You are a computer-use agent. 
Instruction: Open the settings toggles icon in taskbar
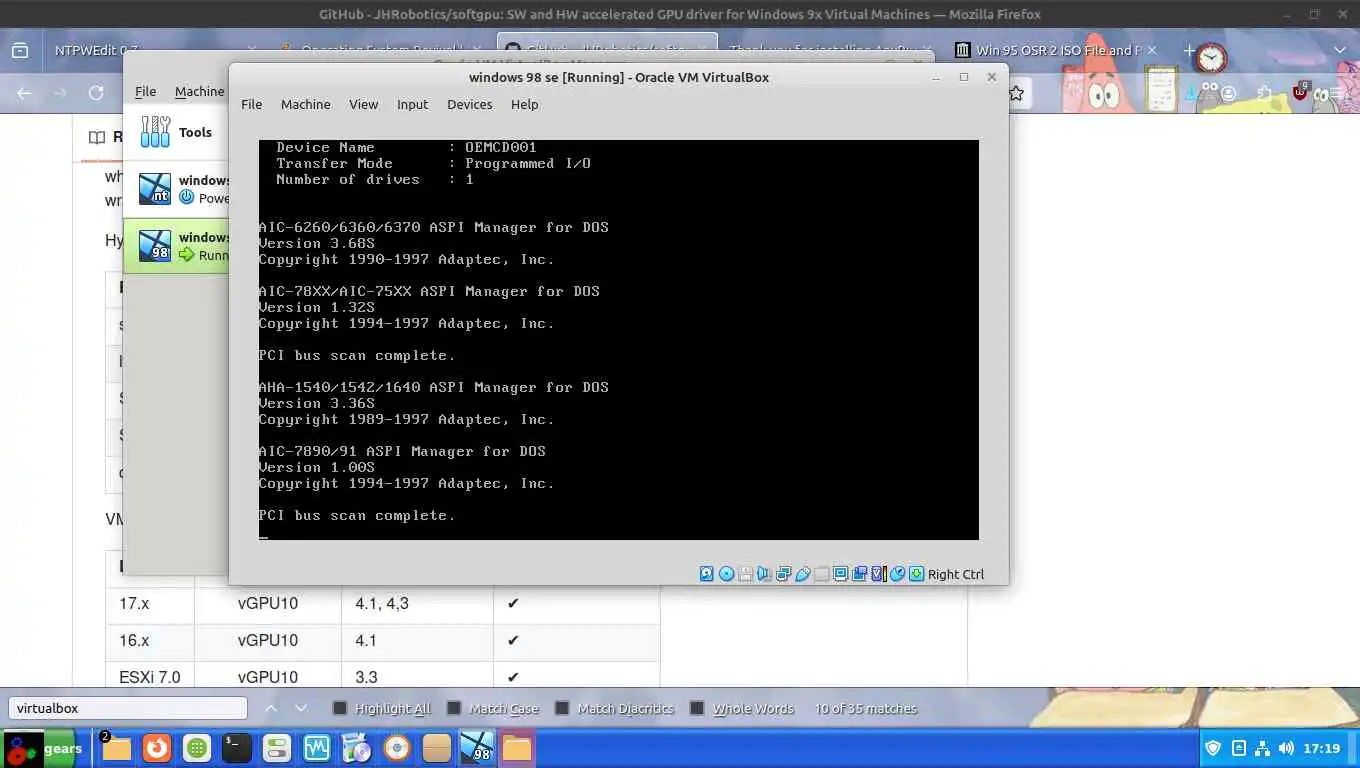(277, 748)
